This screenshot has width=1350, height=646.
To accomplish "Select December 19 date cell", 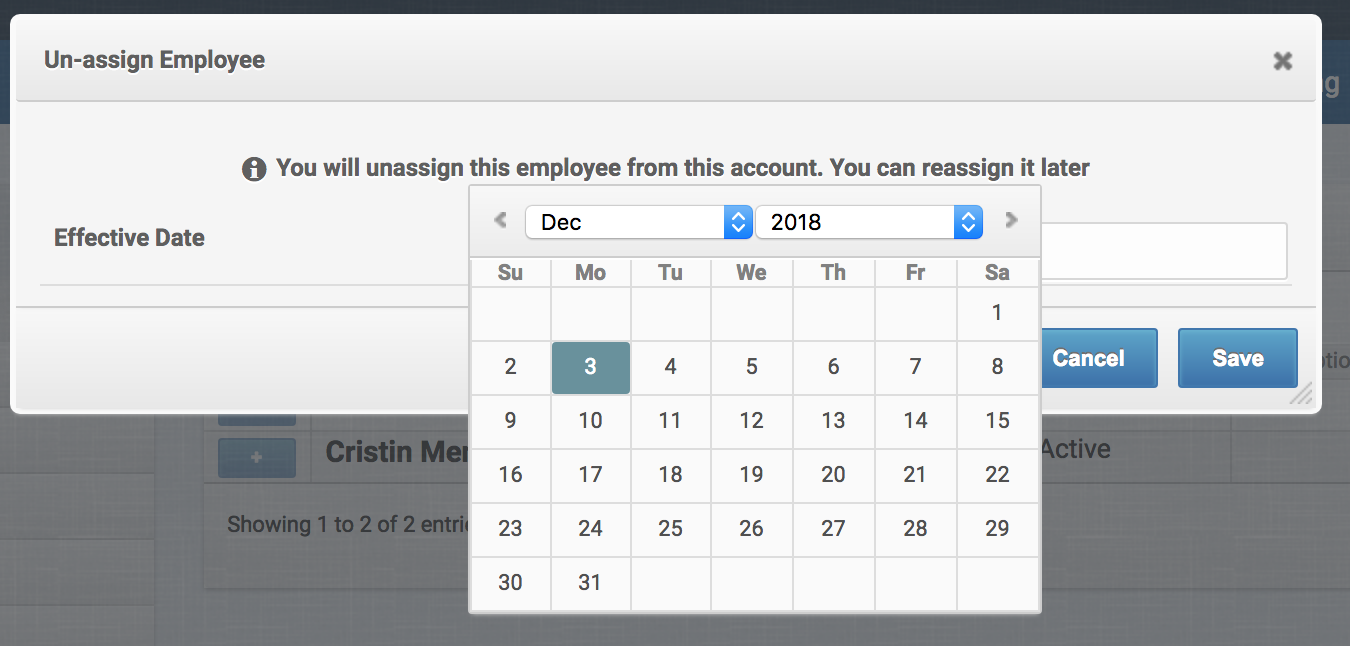I will pyautogui.click(x=752, y=475).
